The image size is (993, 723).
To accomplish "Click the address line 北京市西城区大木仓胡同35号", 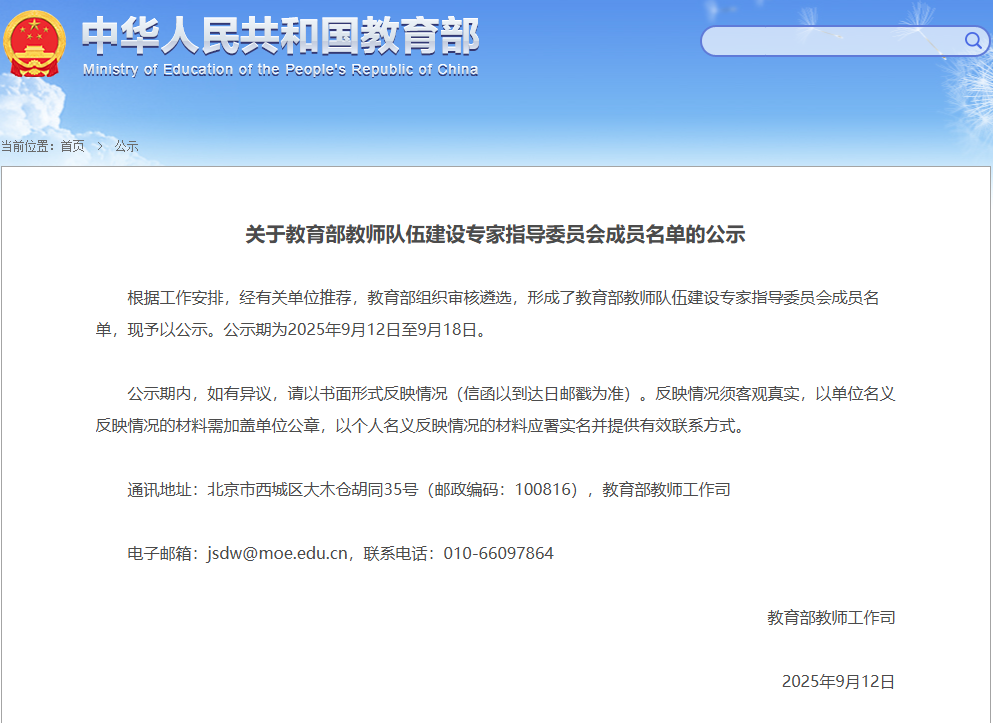I will 313,489.
